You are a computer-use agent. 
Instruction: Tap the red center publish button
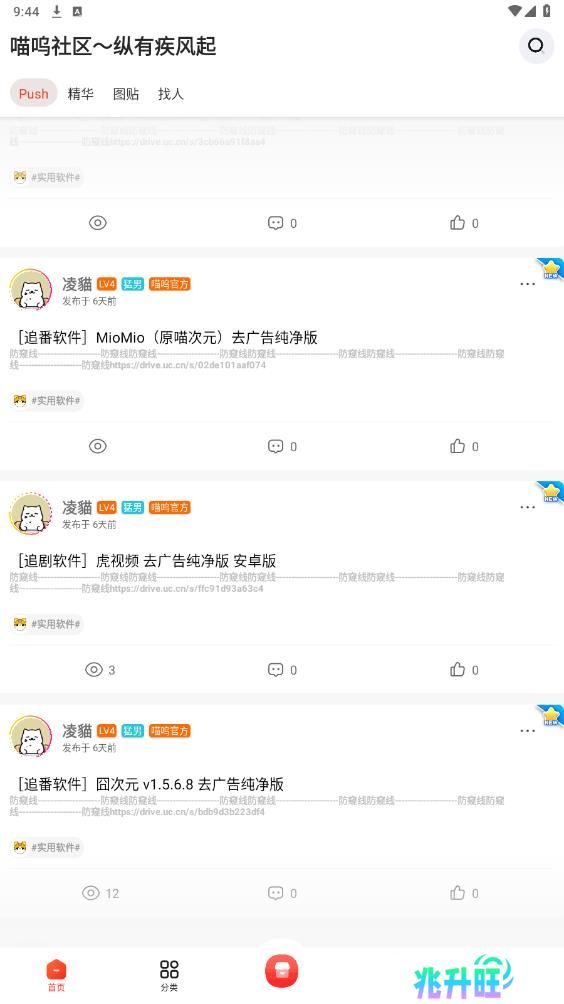pos(282,969)
